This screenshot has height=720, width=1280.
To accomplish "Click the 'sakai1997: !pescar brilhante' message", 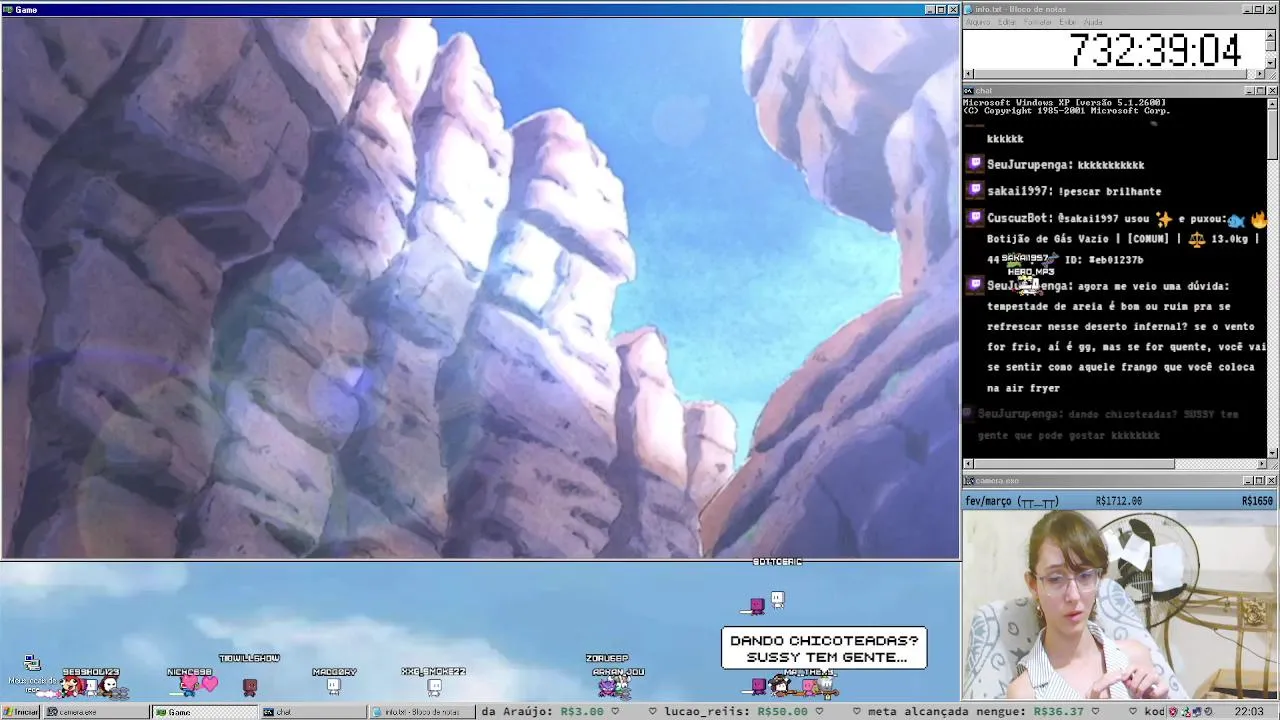I will 1074,191.
